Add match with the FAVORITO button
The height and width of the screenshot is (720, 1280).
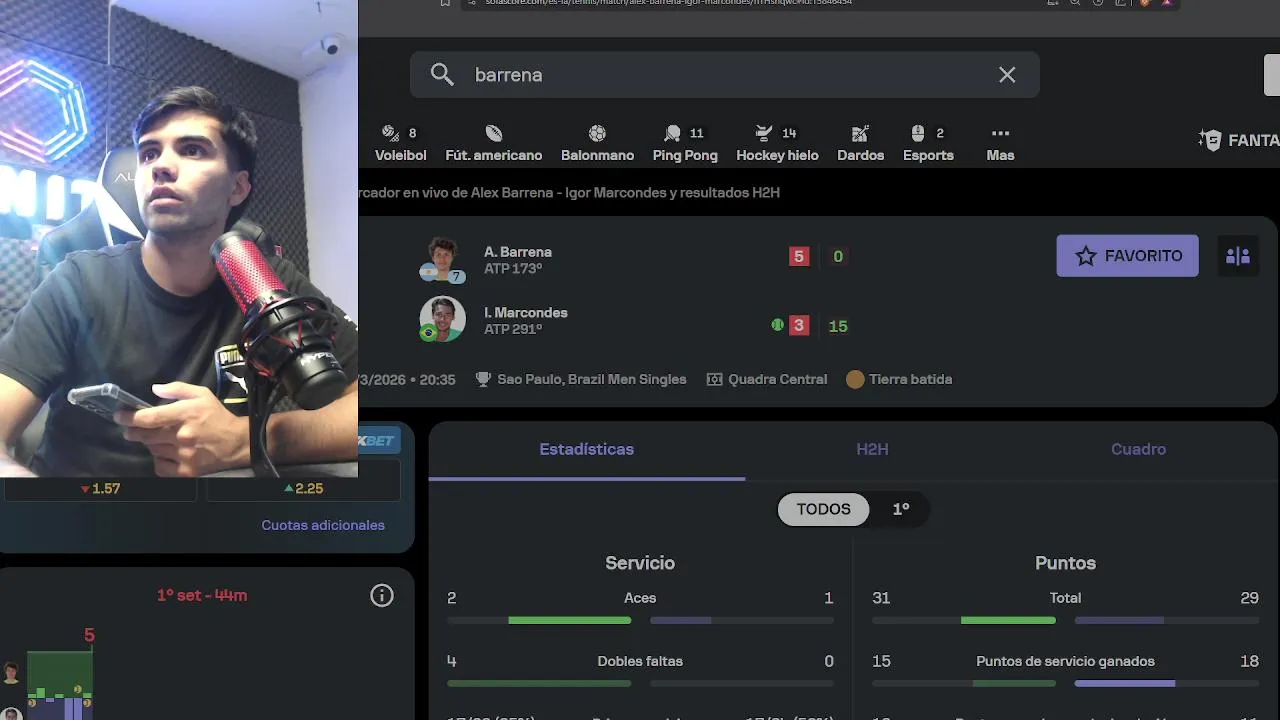[1127, 256]
